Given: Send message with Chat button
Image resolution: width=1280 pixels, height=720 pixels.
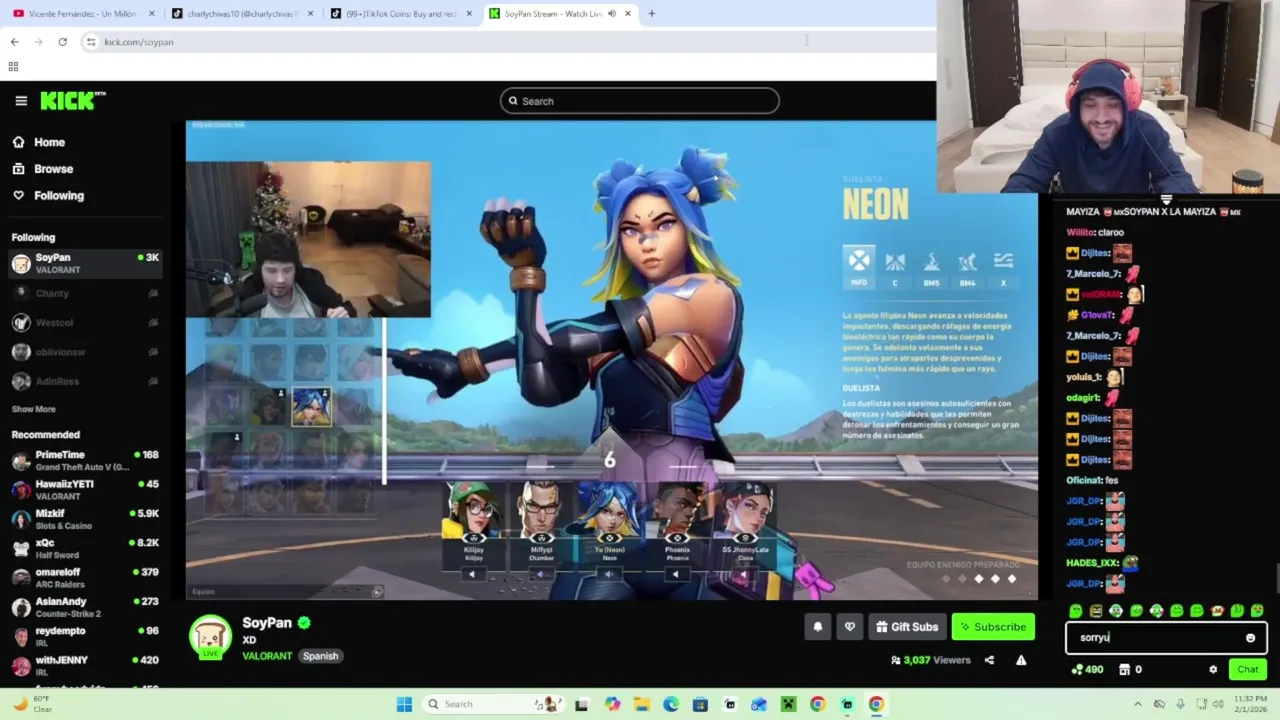Looking at the screenshot, I should tap(1248, 670).
